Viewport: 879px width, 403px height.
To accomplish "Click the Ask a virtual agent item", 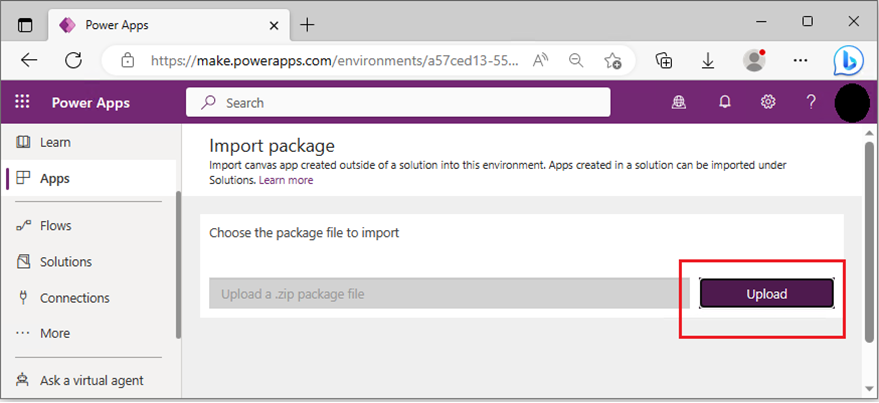I will [x=91, y=380].
